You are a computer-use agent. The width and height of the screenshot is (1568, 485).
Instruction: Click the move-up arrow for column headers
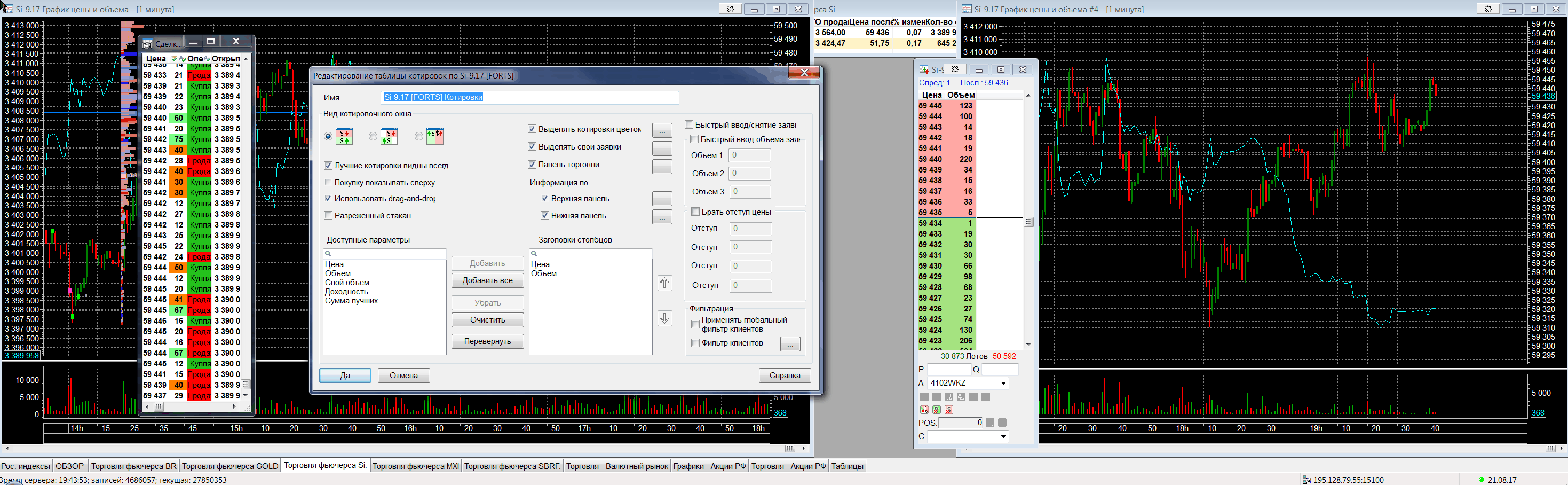coord(664,283)
